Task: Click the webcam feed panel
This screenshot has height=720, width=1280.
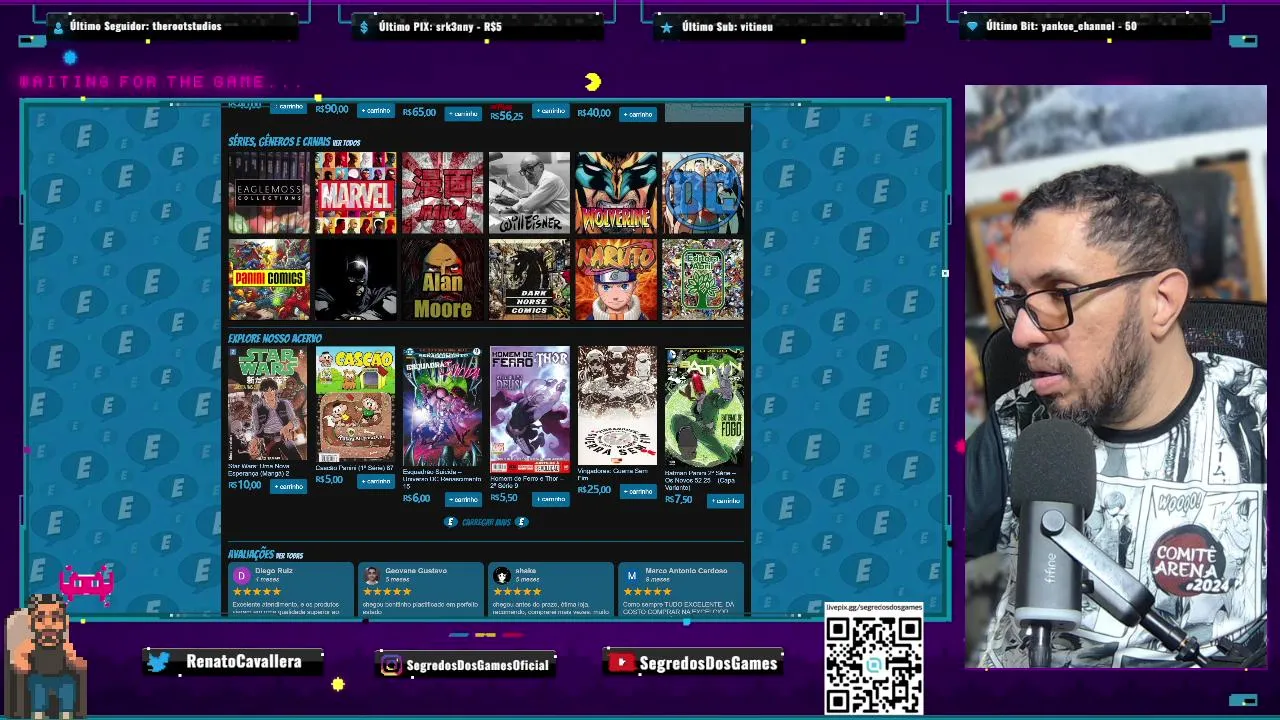Action: (1116, 377)
